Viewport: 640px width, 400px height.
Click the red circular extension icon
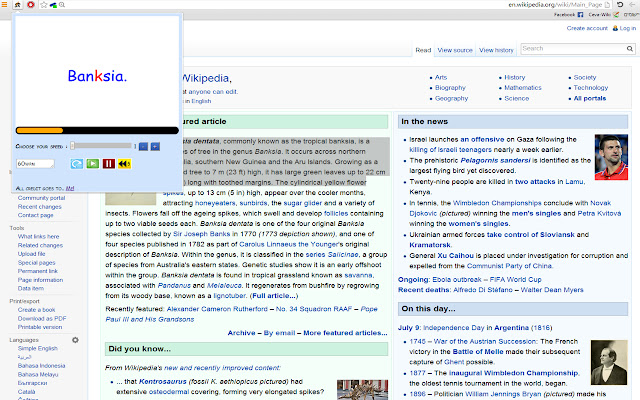coord(31,4)
